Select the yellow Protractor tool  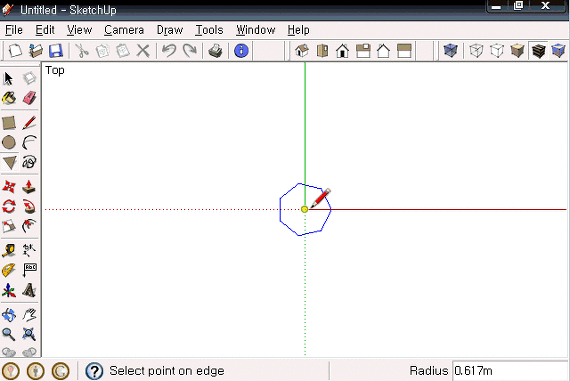(9, 270)
